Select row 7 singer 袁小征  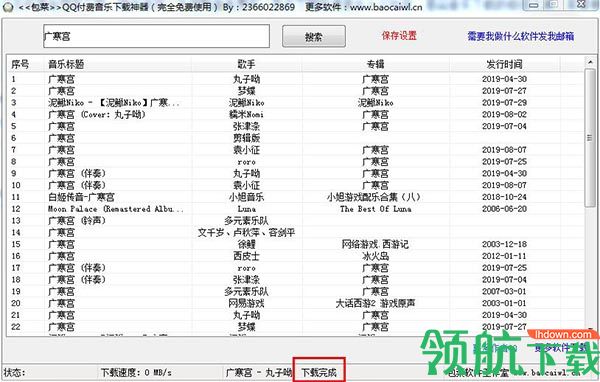pyautogui.click(x=246, y=150)
